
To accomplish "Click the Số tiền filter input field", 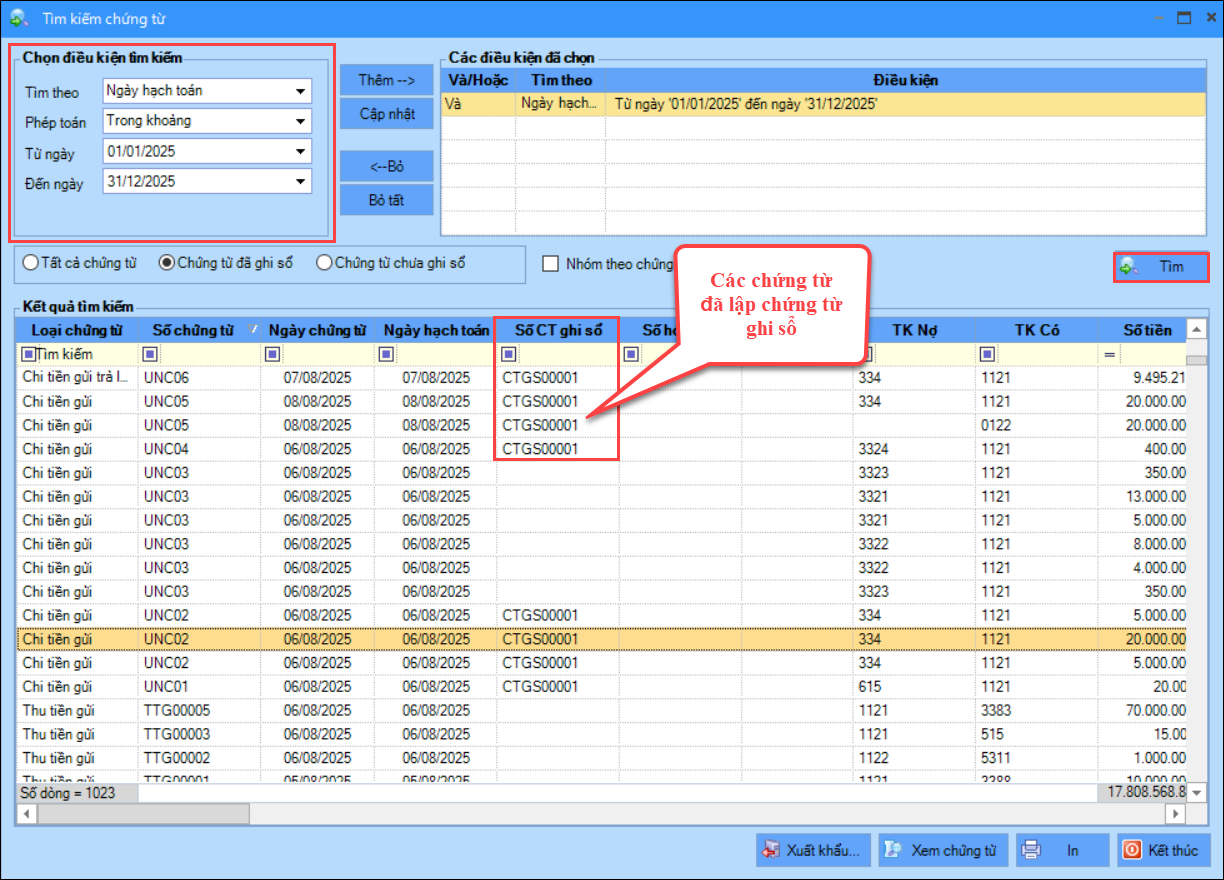I will pos(1152,354).
